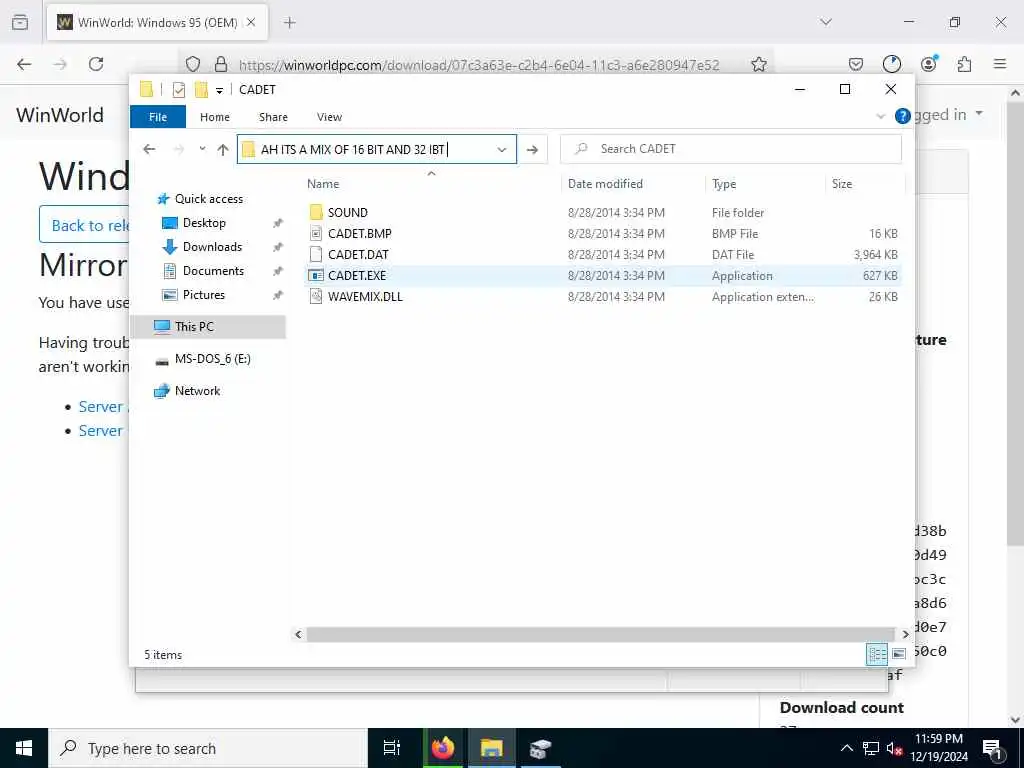Open Firefox Pocket save icon
This screenshot has width=1024, height=768.
tap(856, 64)
